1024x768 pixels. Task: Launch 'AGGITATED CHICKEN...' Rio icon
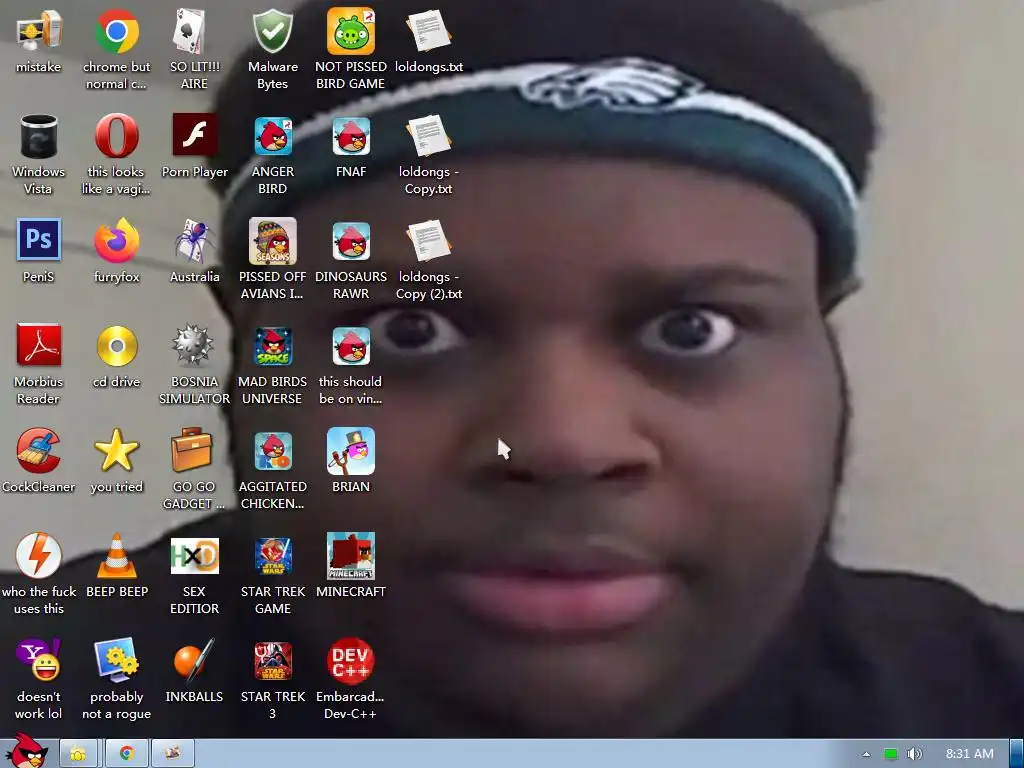pyautogui.click(x=272, y=451)
